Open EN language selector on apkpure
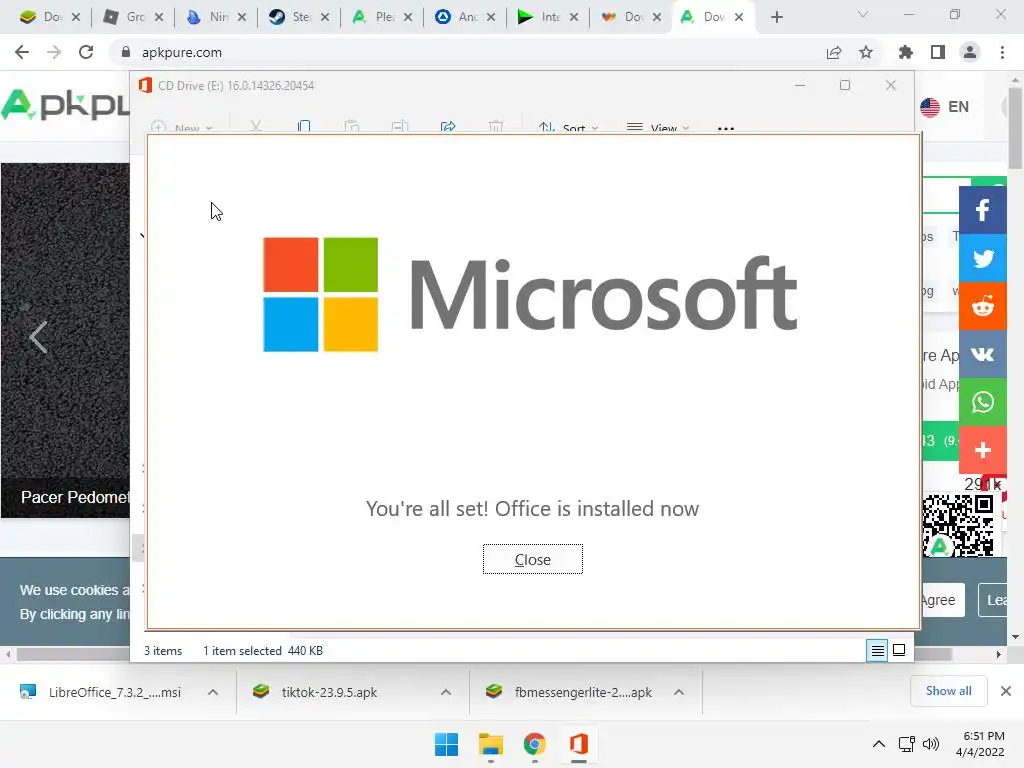The height and width of the screenshot is (768, 1024). click(945, 106)
